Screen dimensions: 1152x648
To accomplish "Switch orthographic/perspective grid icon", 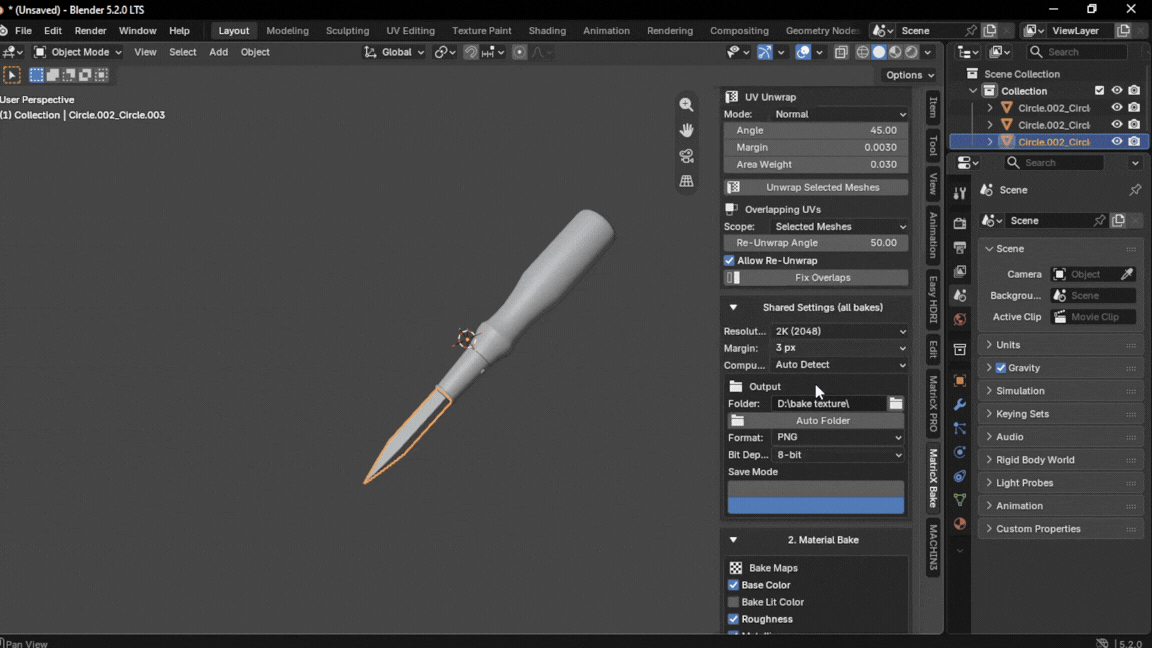I will pos(686,181).
